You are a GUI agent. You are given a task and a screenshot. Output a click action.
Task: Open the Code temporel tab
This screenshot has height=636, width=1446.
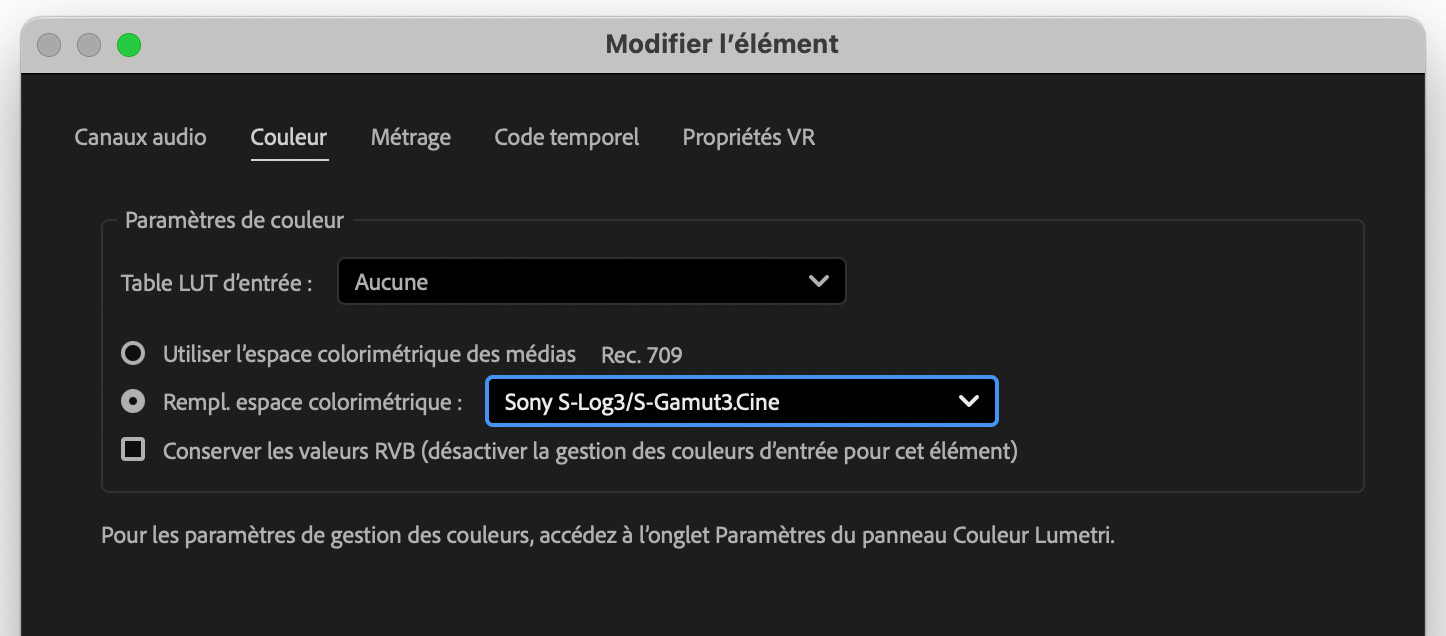point(566,137)
